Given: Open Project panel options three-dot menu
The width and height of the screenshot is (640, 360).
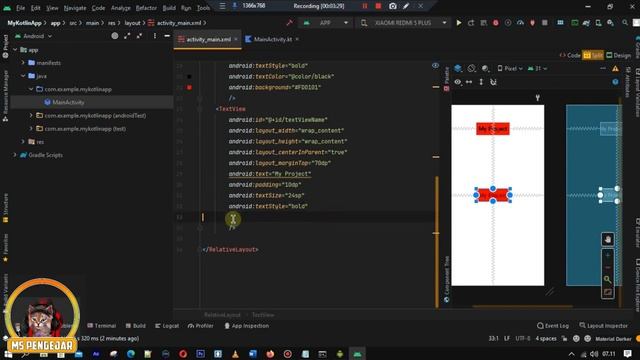Looking at the screenshot, I should click(155, 36).
